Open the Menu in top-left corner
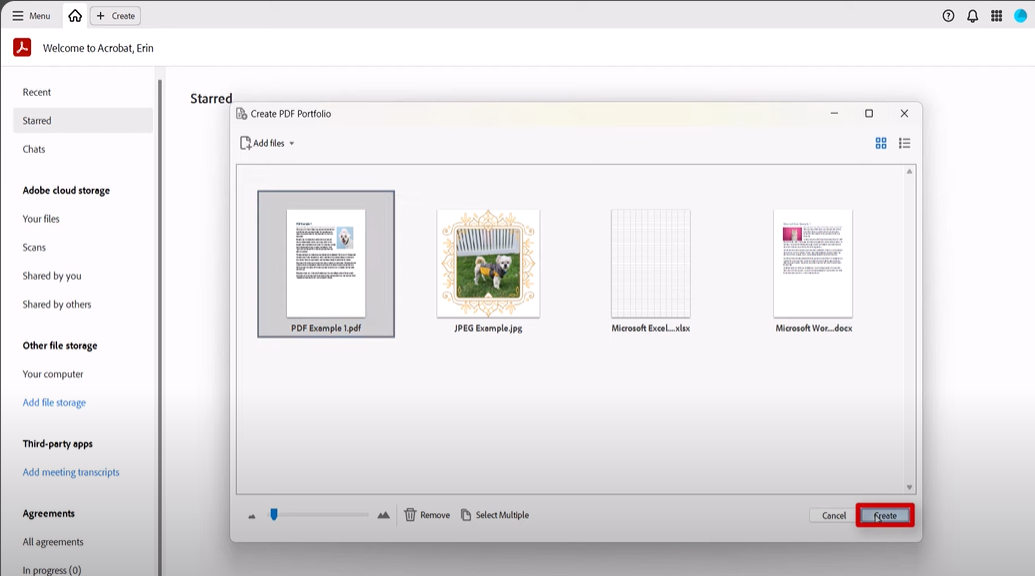 point(30,15)
